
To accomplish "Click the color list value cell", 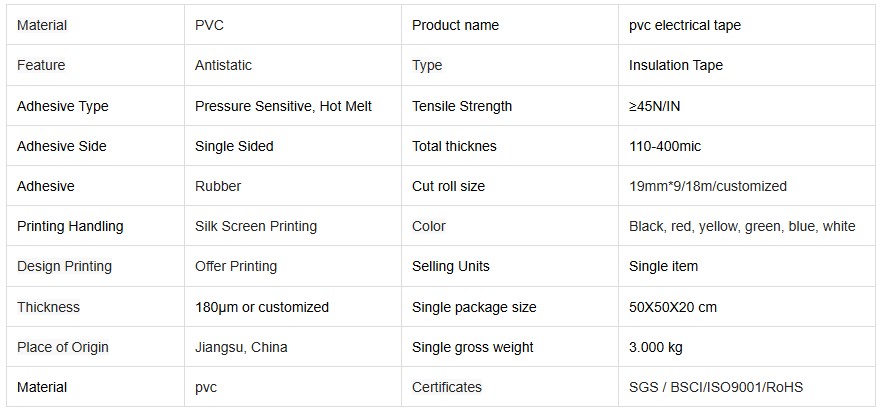I will (x=742, y=226).
